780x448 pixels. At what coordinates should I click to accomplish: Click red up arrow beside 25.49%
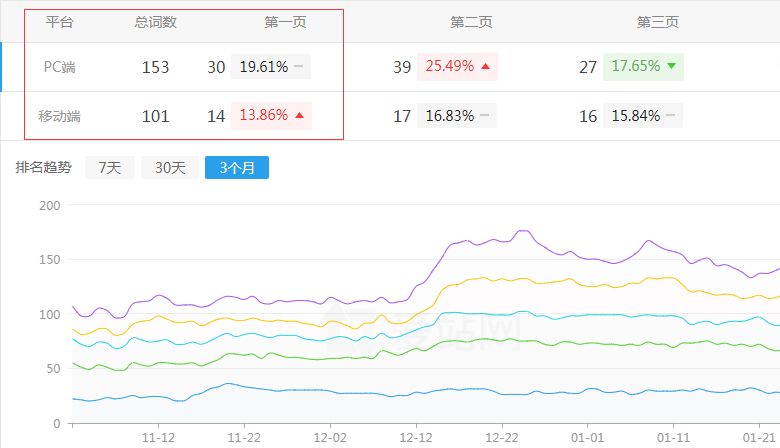pyautogui.click(x=485, y=67)
